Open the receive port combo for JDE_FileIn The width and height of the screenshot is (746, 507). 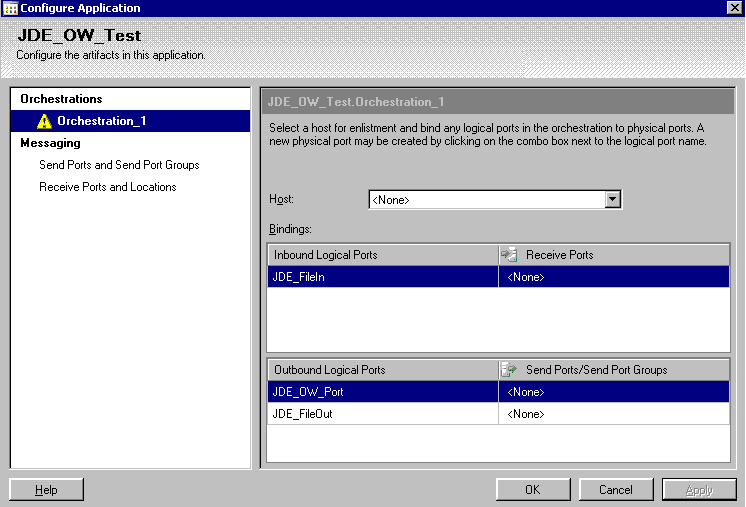[x=614, y=277]
